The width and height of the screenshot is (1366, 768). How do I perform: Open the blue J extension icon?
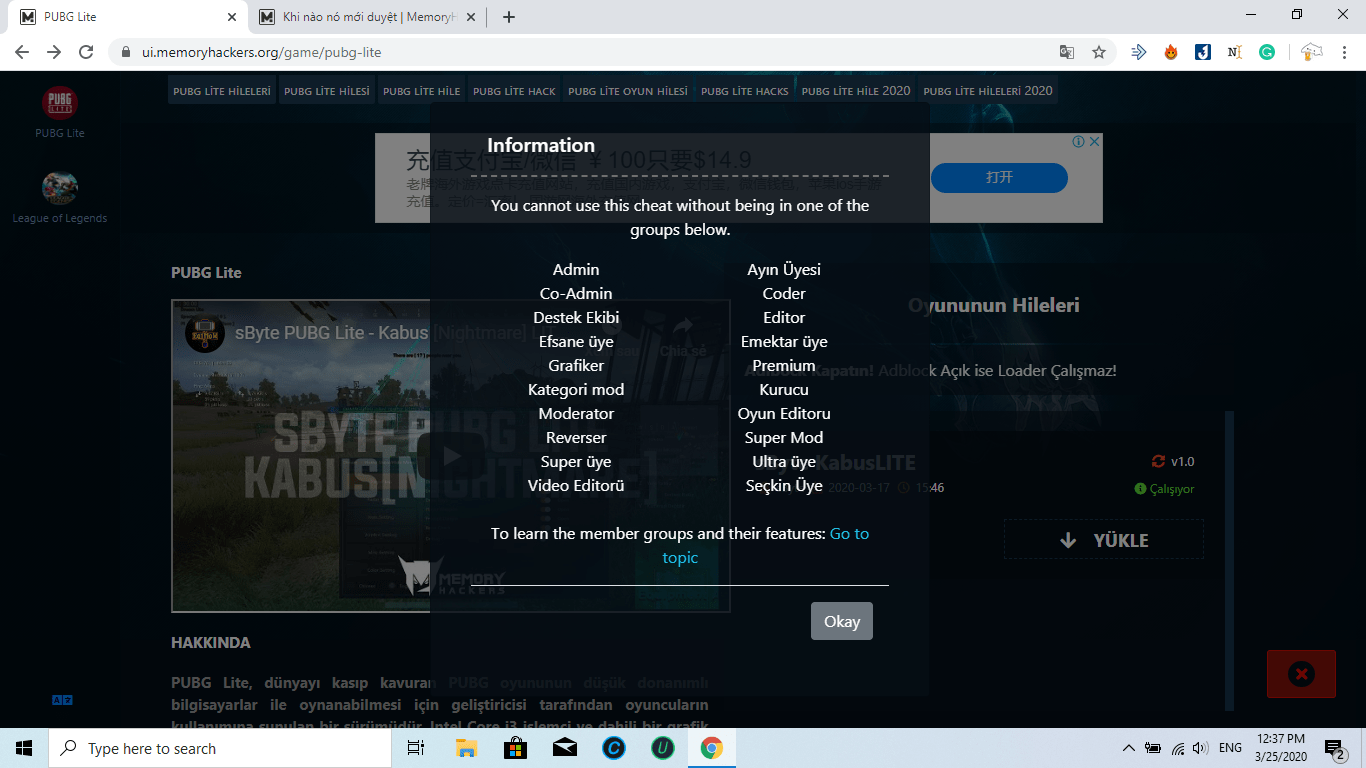click(x=1203, y=52)
